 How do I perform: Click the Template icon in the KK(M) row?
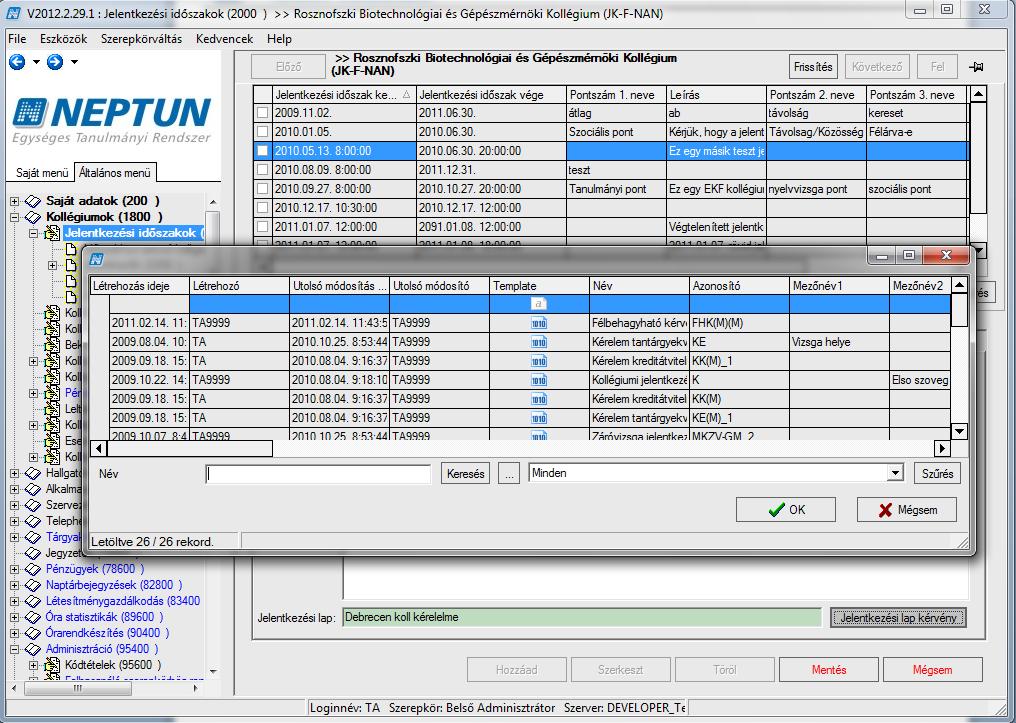pos(539,398)
